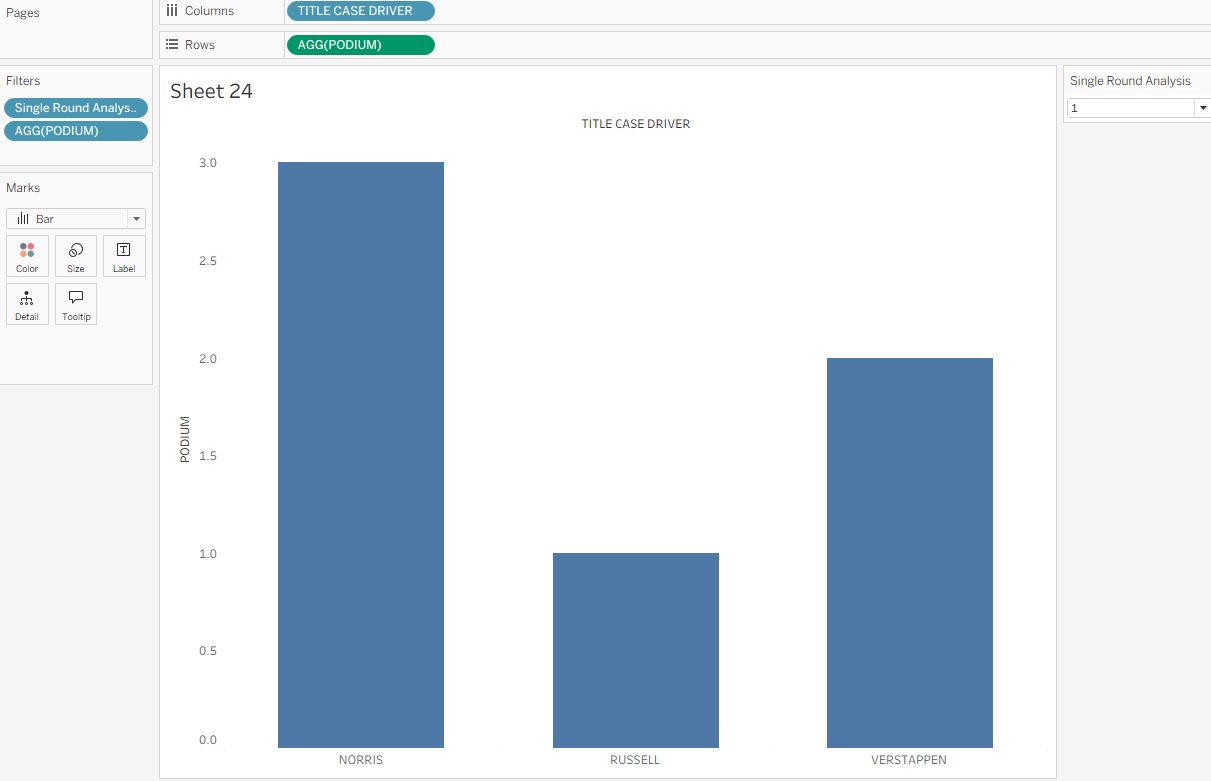Click the PODIUM axis title
This screenshot has height=781, width=1211.
[185, 439]
